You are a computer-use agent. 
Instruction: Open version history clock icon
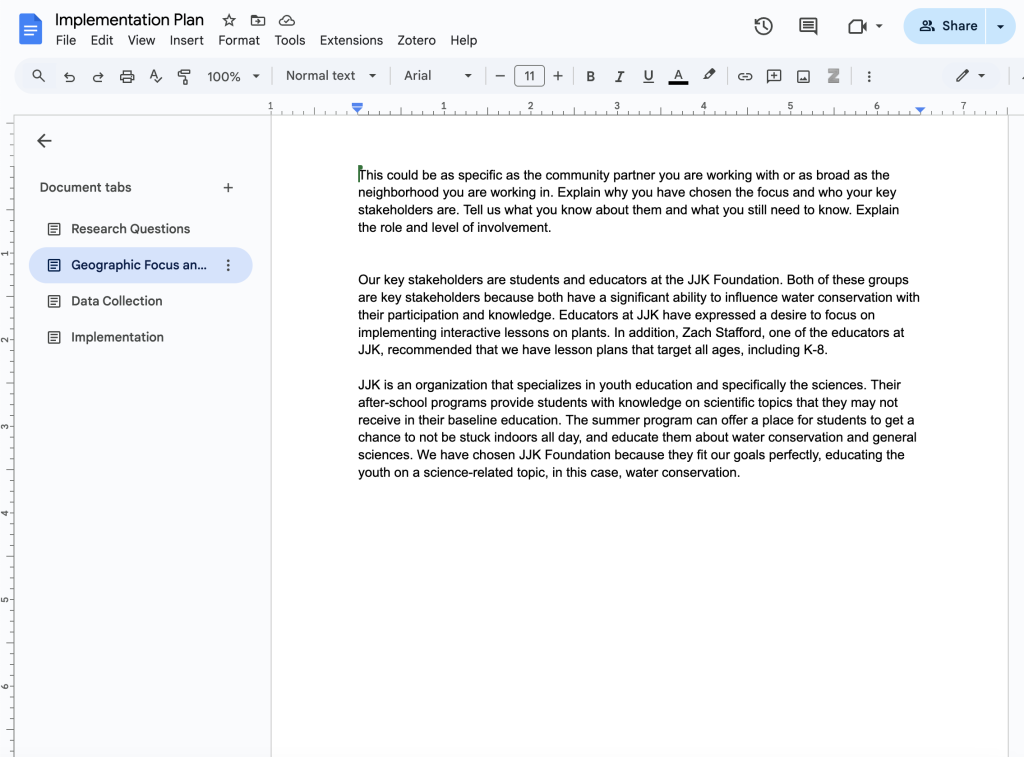click(763, 26)
